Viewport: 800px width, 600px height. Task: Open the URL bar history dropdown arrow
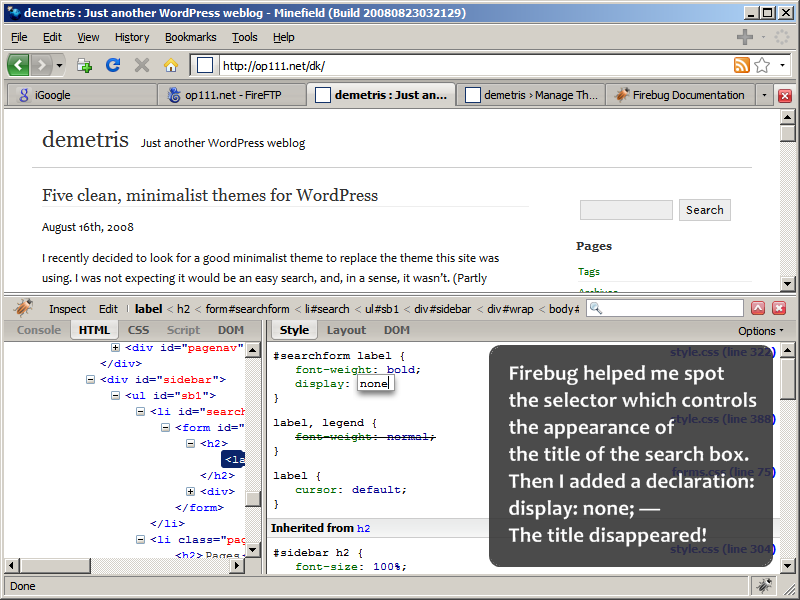coord(782,65)
